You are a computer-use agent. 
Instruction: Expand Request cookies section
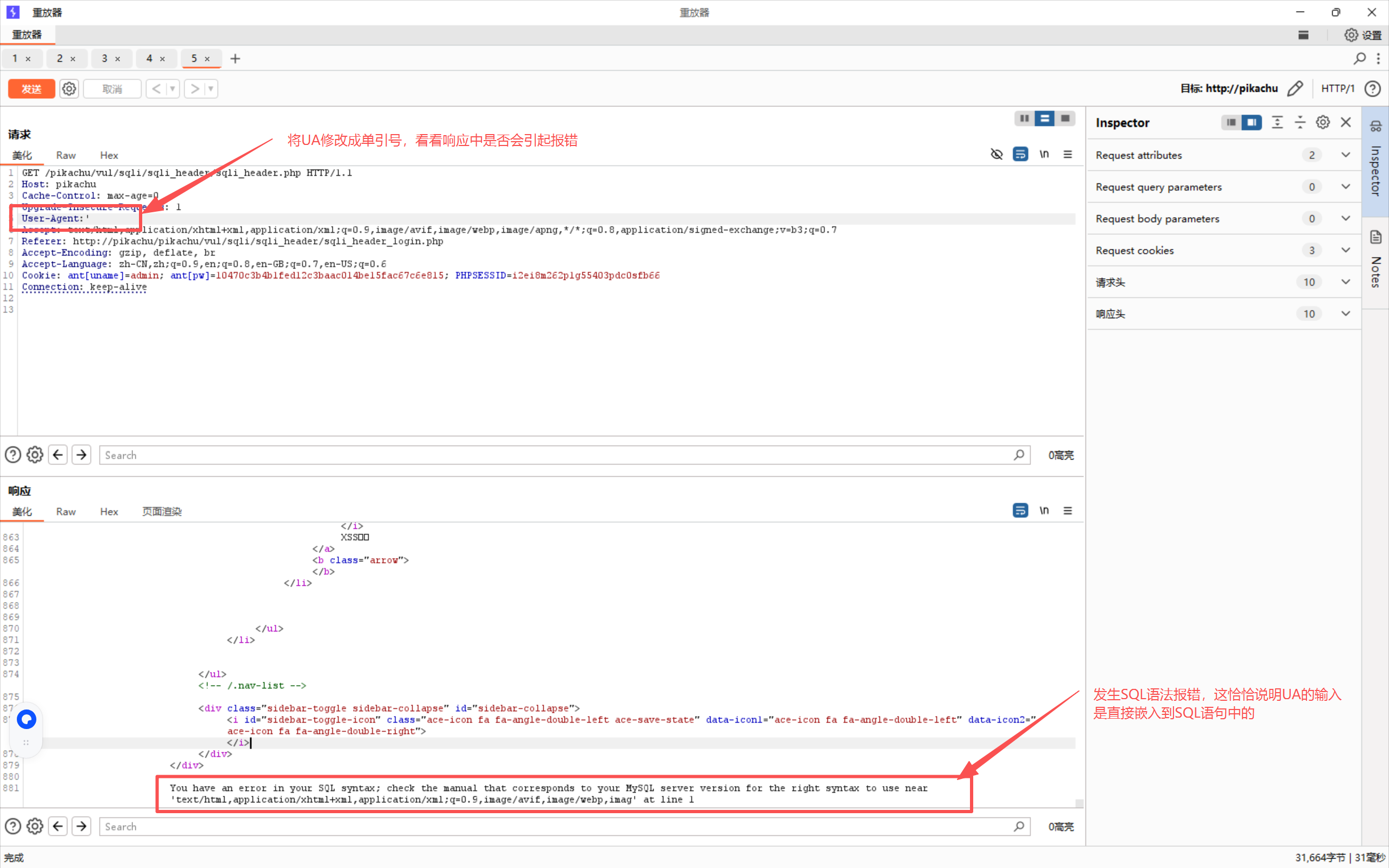tap(1346, 250)
